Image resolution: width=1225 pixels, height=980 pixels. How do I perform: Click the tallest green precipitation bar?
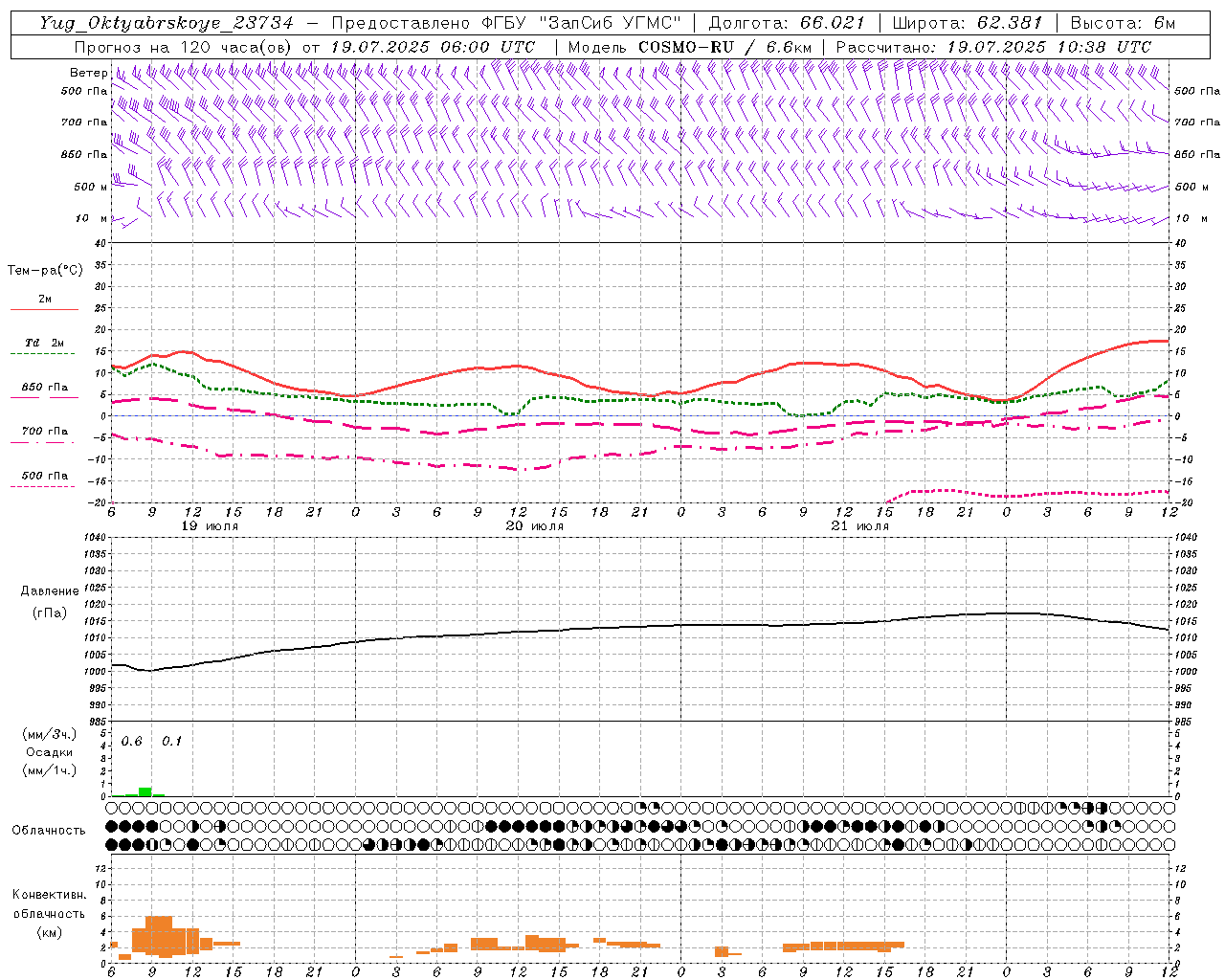coord(145,791)
